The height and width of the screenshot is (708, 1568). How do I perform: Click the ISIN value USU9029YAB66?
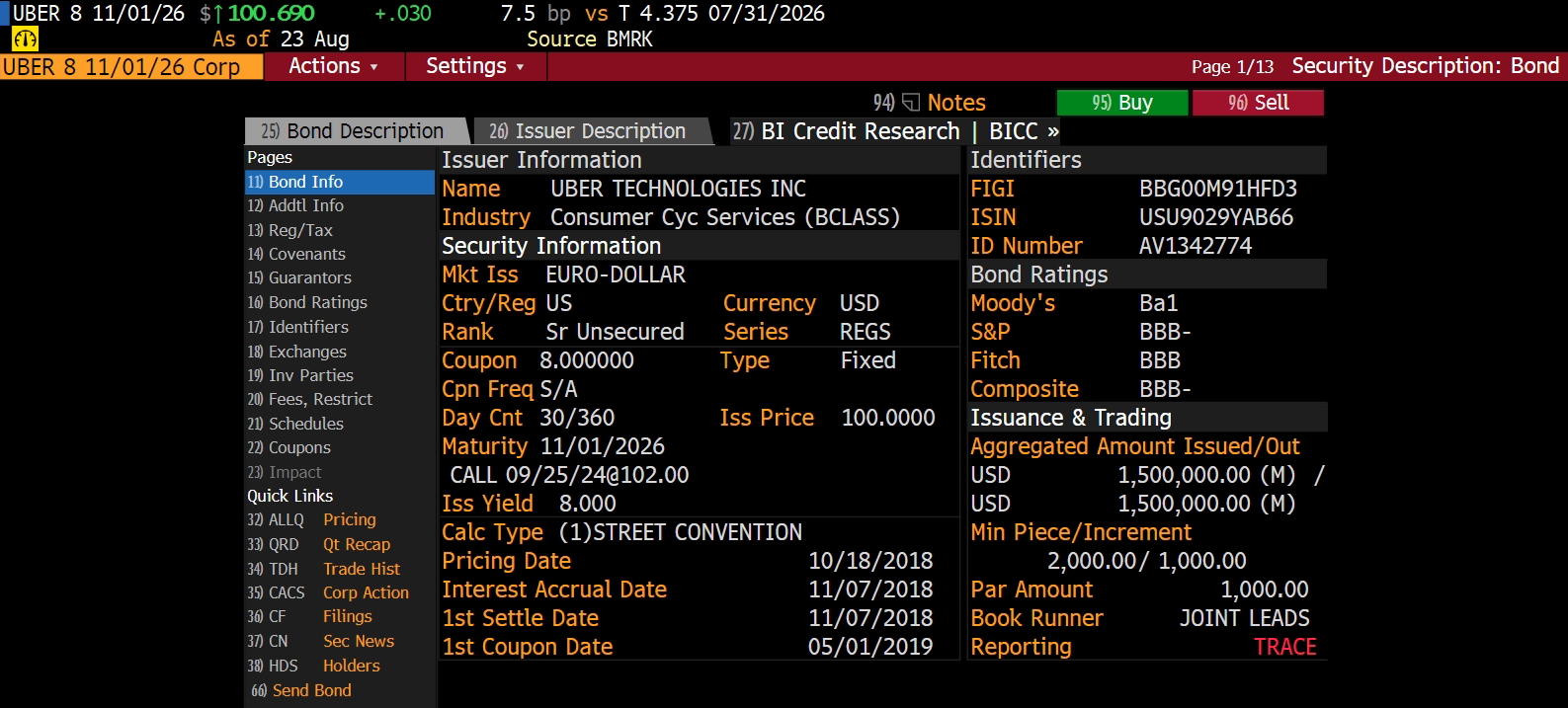[x=1216, y=217]
